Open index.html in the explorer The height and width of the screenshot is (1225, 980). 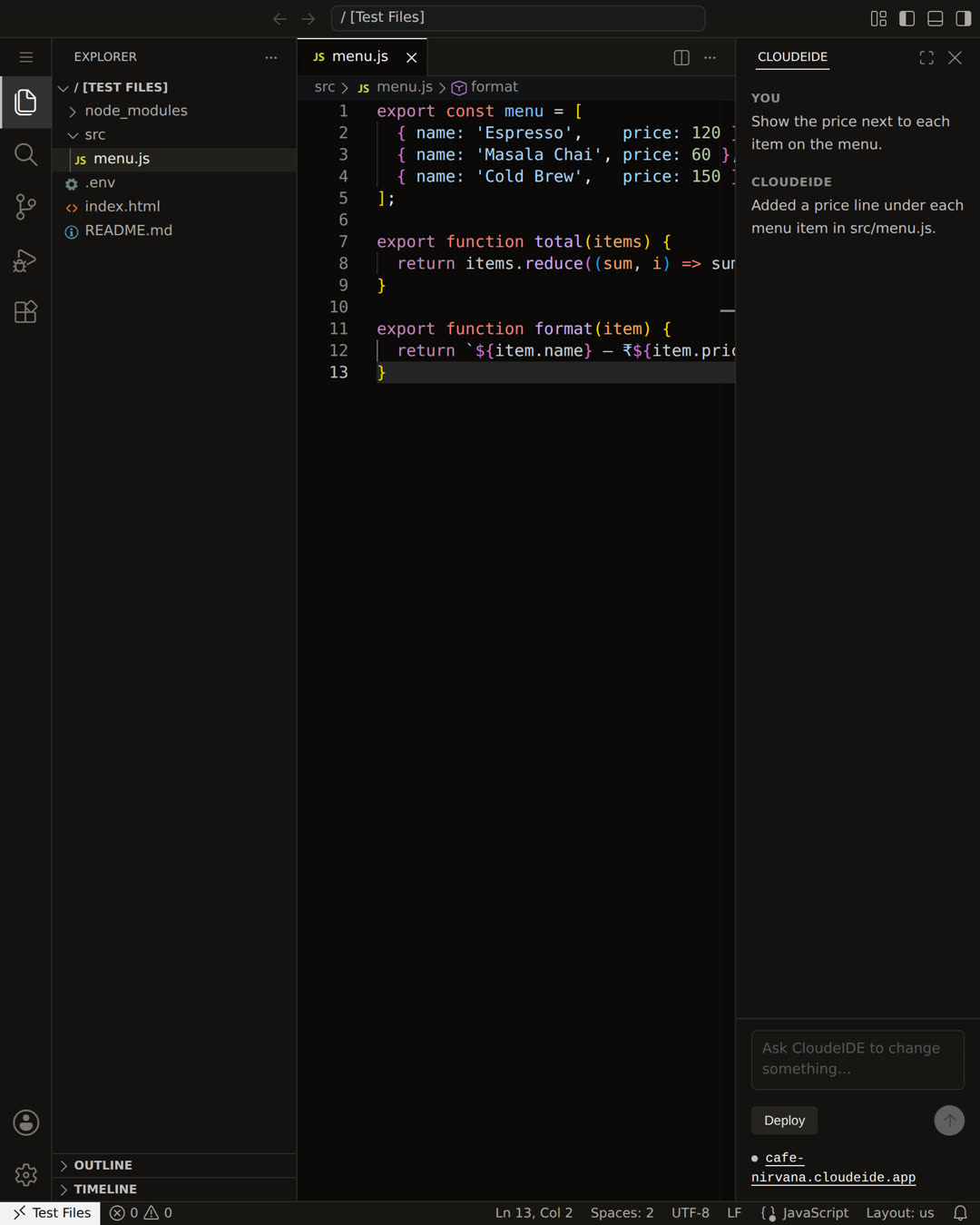[x=174, y=206]
